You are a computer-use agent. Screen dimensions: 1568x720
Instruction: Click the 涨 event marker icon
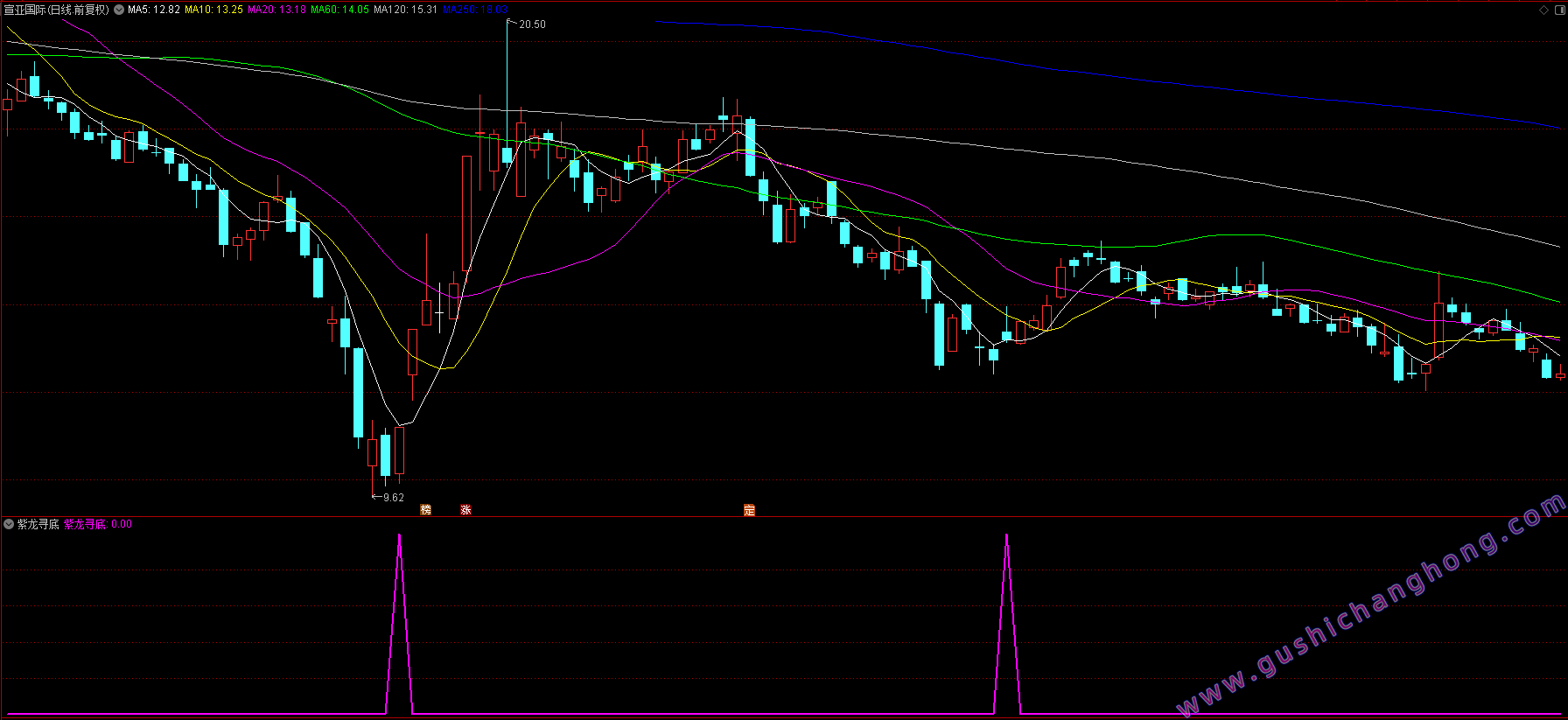coord(466,510)
